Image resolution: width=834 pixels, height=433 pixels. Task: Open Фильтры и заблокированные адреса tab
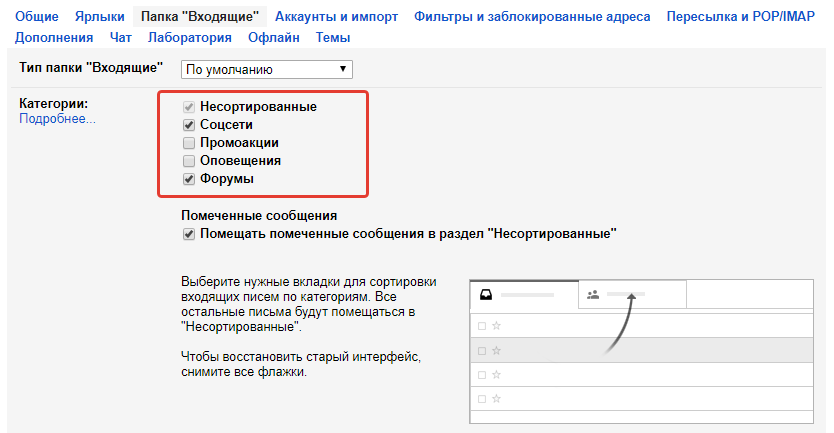pos(532,17)
